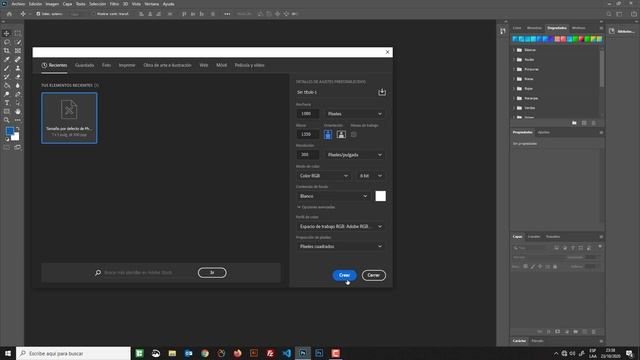Screen dimensions: 640x360
Task: Select the Move tool
Action: [7, 33]
